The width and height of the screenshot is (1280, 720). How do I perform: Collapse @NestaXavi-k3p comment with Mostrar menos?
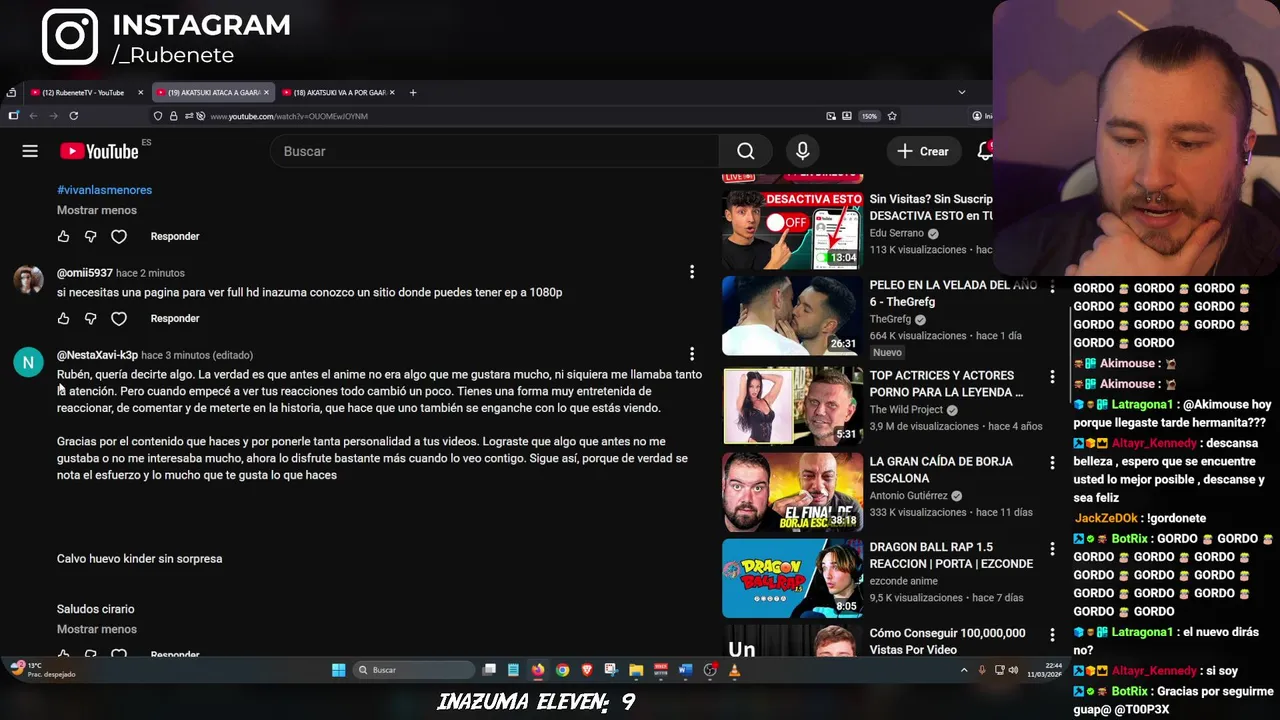tap(97, 629)
